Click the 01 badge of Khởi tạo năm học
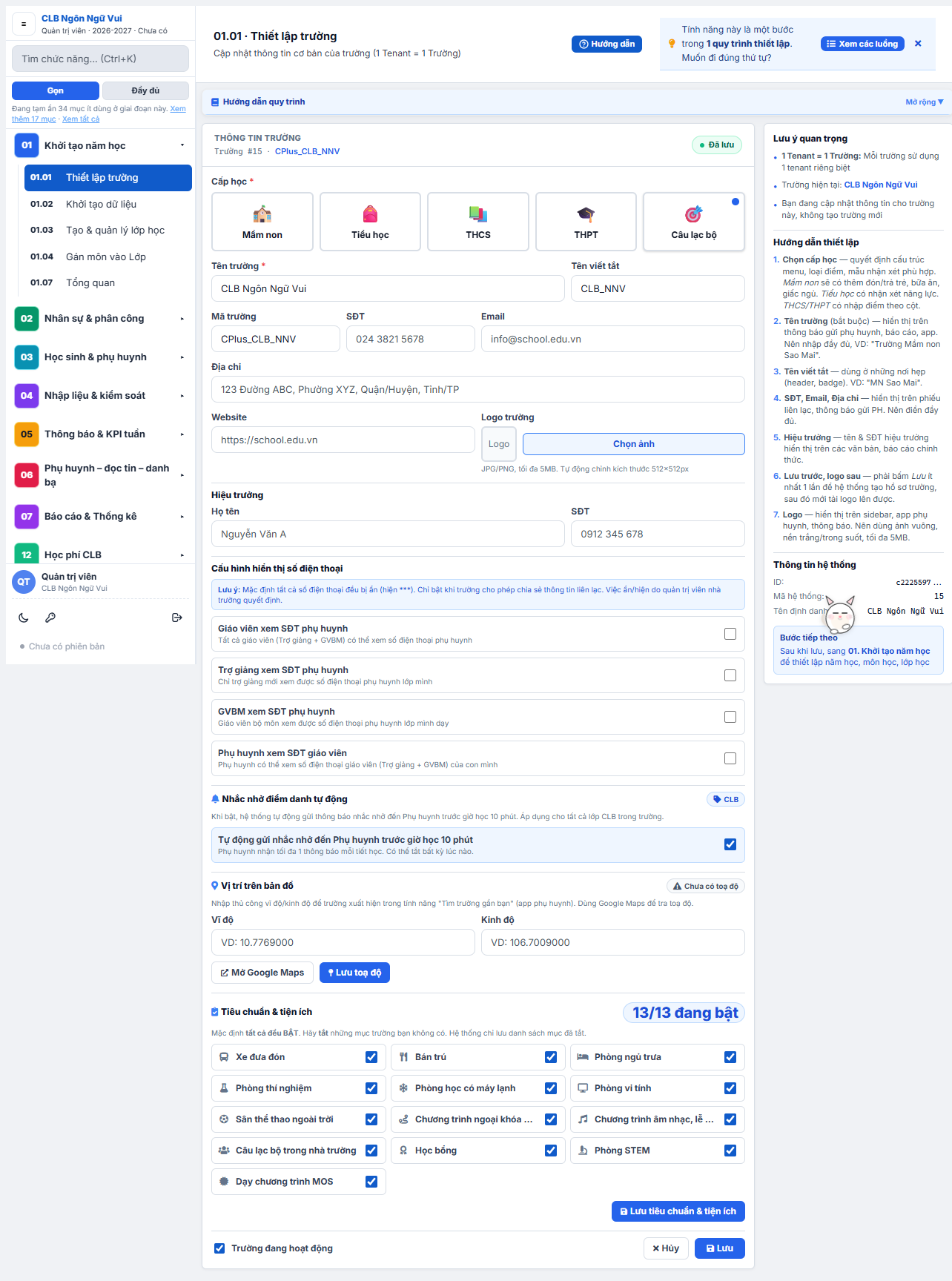This screenshot has width=952, height=1281. click(27, 145)
